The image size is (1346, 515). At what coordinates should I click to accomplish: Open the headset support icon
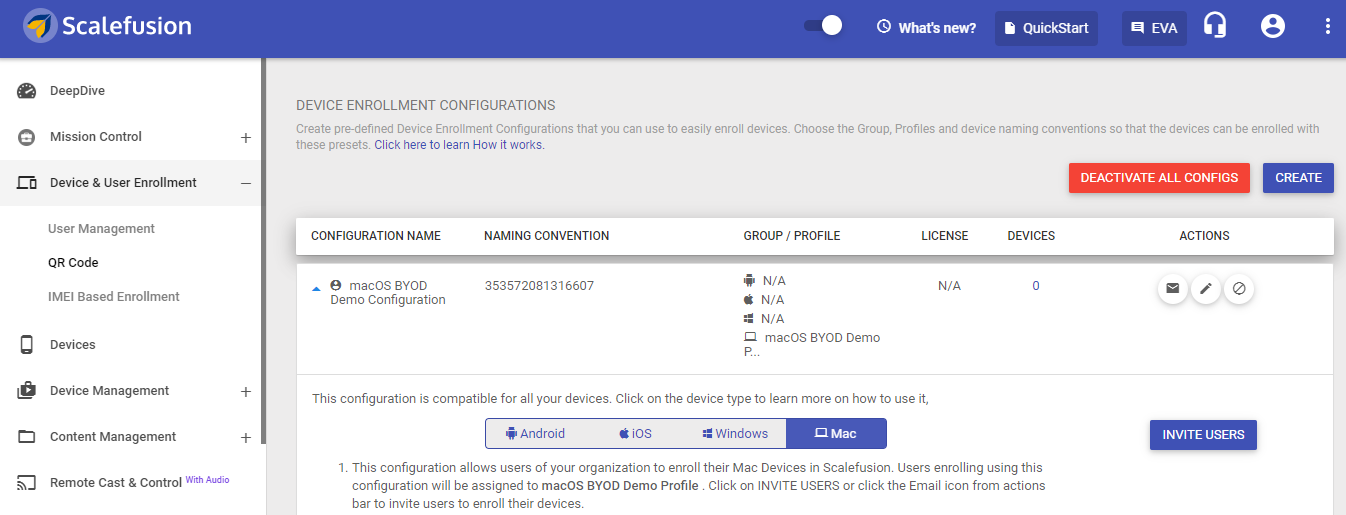click(x=1215, y=27)
